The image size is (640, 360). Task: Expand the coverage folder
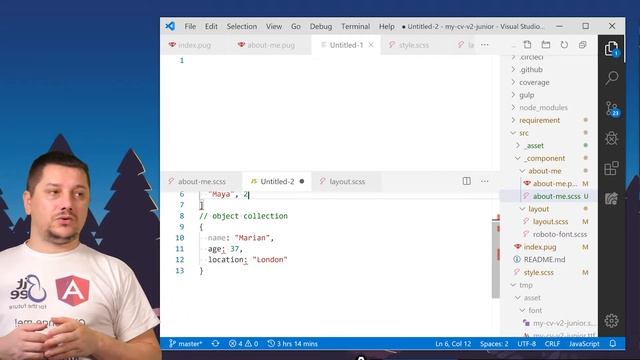click(534, 82)
